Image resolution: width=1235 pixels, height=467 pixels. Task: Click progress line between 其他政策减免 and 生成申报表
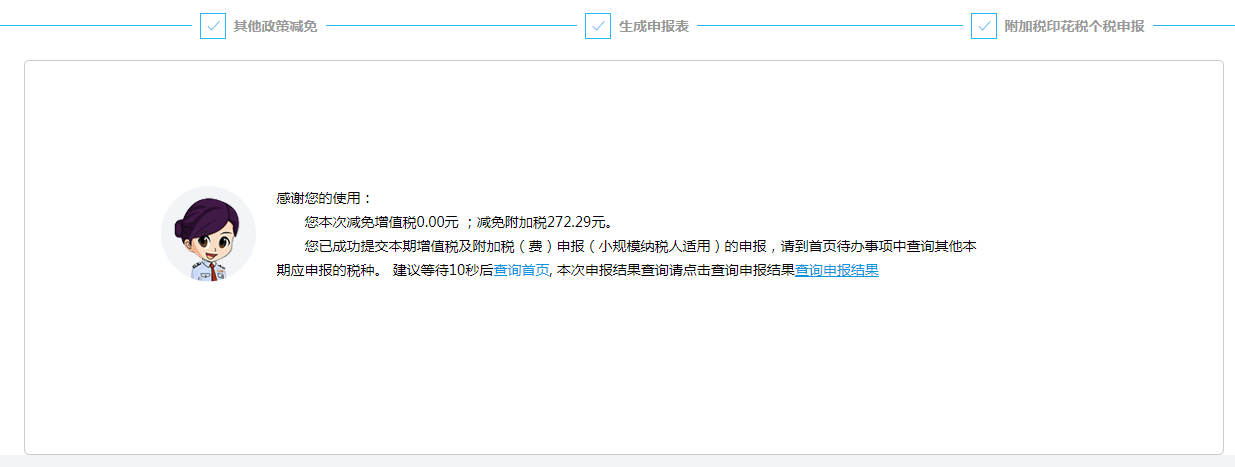click(450, 26)
